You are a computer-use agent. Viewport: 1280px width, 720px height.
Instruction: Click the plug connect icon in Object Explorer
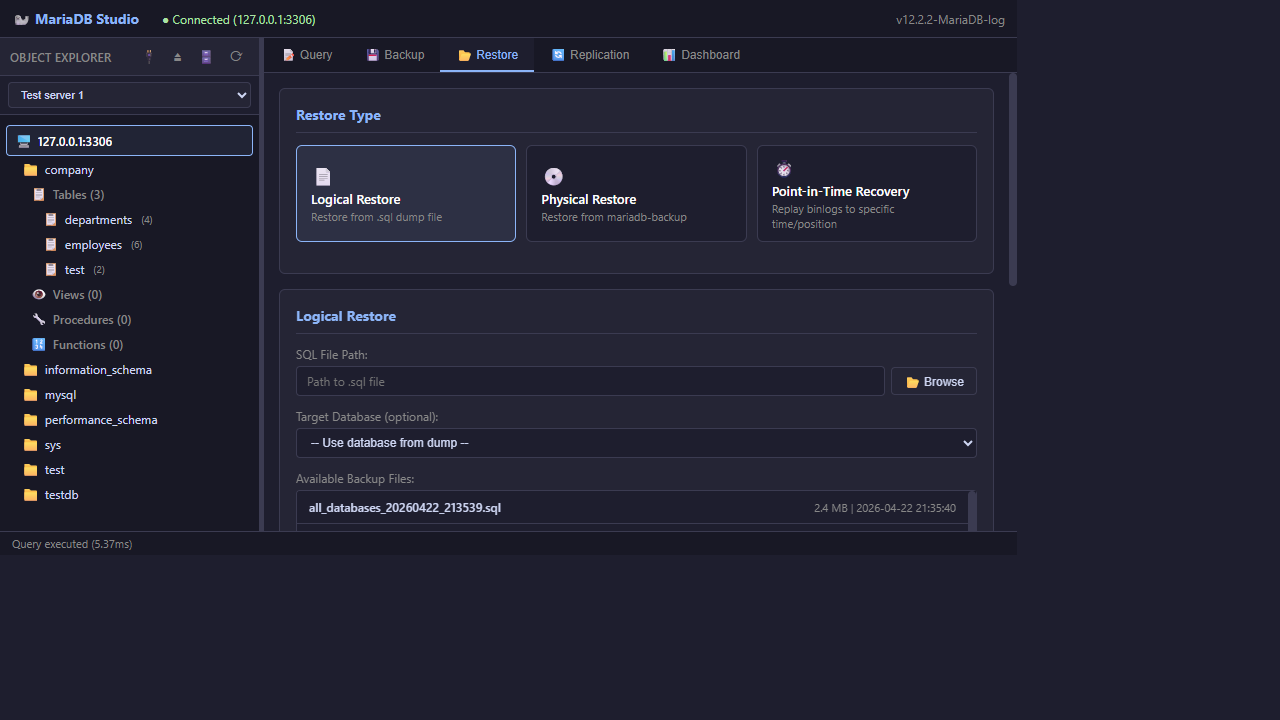150,57
